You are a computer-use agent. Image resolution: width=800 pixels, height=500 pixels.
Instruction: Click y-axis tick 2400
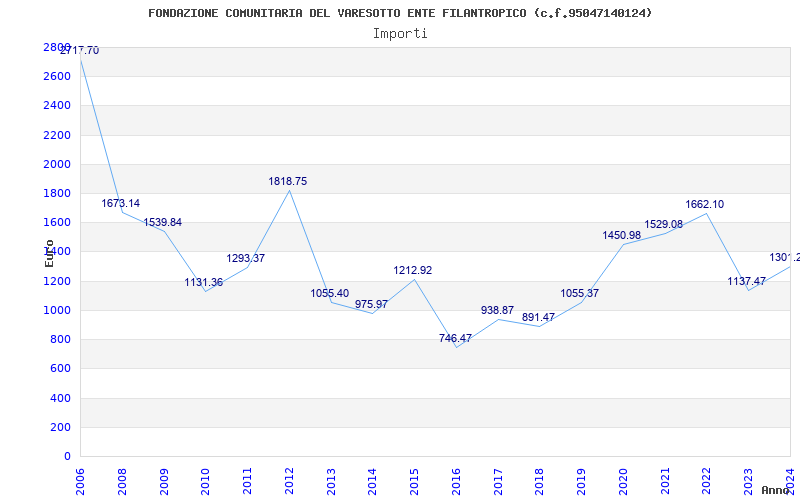coord(57,106)
